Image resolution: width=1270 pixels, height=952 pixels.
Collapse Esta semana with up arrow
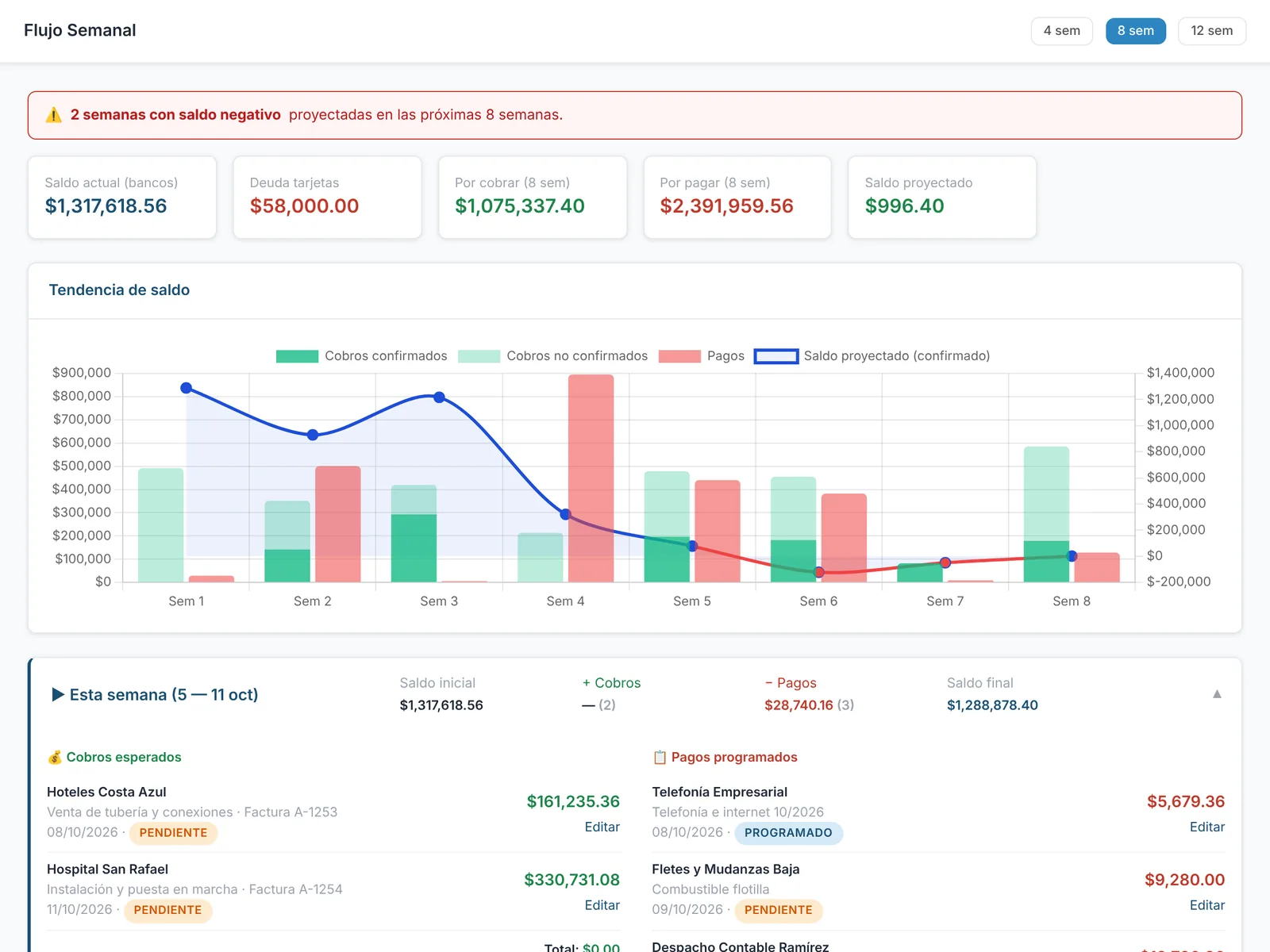[1217, 694]
